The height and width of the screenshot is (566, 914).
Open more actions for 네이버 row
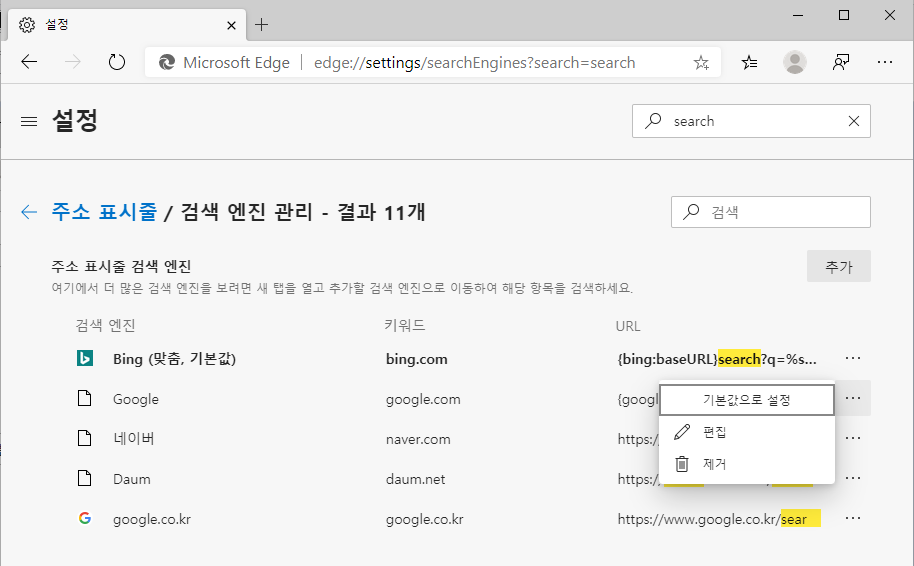click(852, 438)
